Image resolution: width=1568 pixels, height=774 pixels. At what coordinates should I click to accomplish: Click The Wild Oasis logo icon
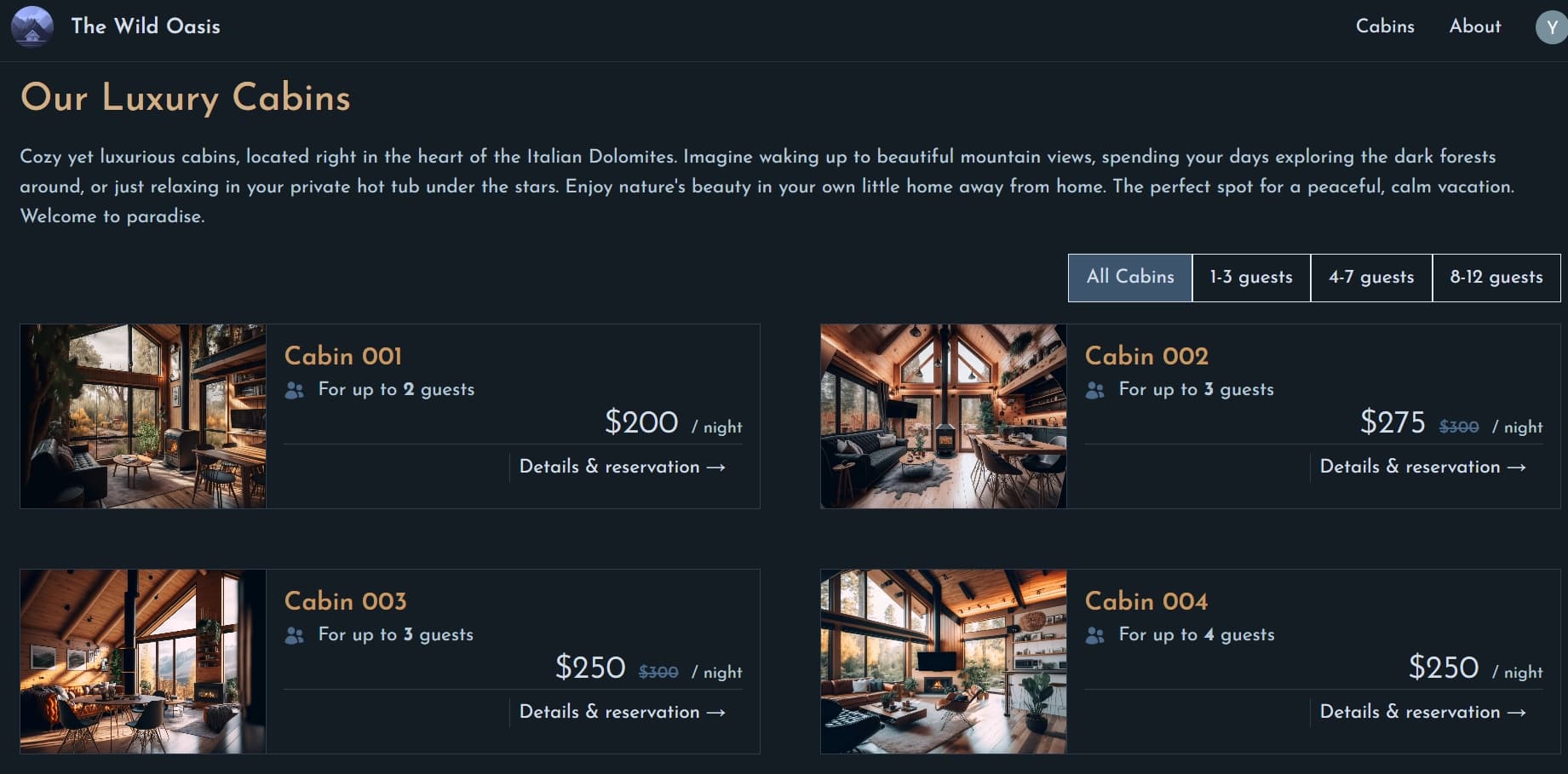pos(32,26)
